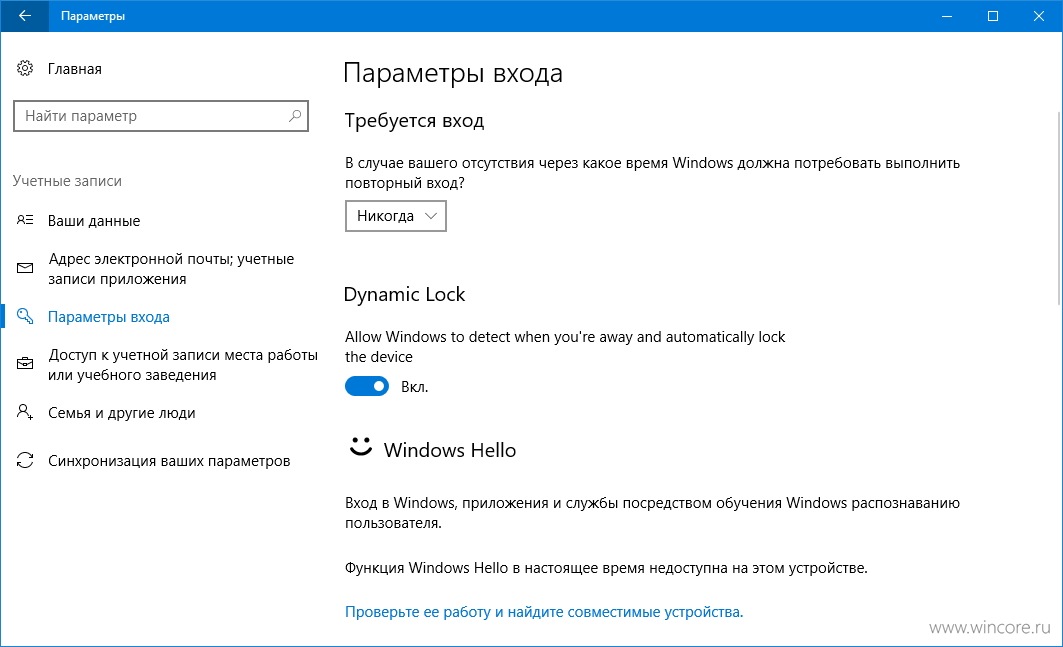
Task: Click the back arrow in title bar
Action: pyautogui.click(x=24, y=16)
